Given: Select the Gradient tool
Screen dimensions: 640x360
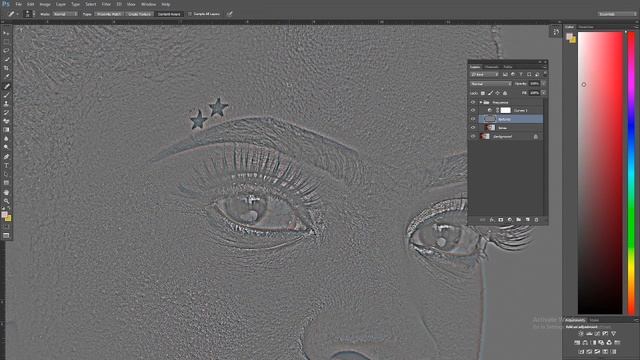Looking at the screenshot, I should (6, 130).
